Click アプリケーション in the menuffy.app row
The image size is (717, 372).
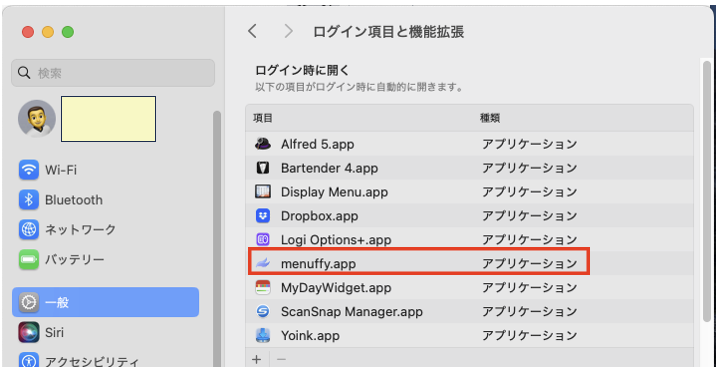pos(530,264)
